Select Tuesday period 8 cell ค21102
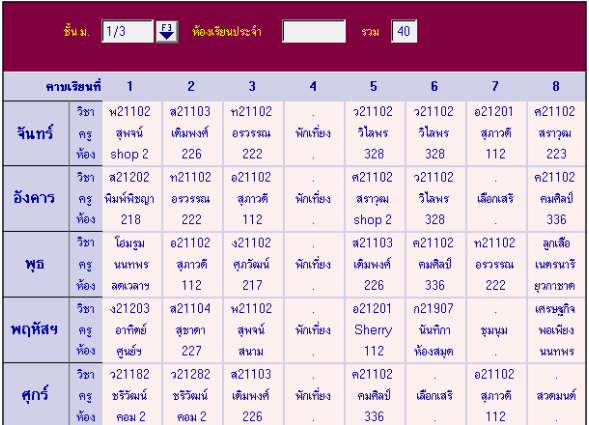Image resolution: width=589 pixels, height=425 pixels. click(x=556, y=199)
